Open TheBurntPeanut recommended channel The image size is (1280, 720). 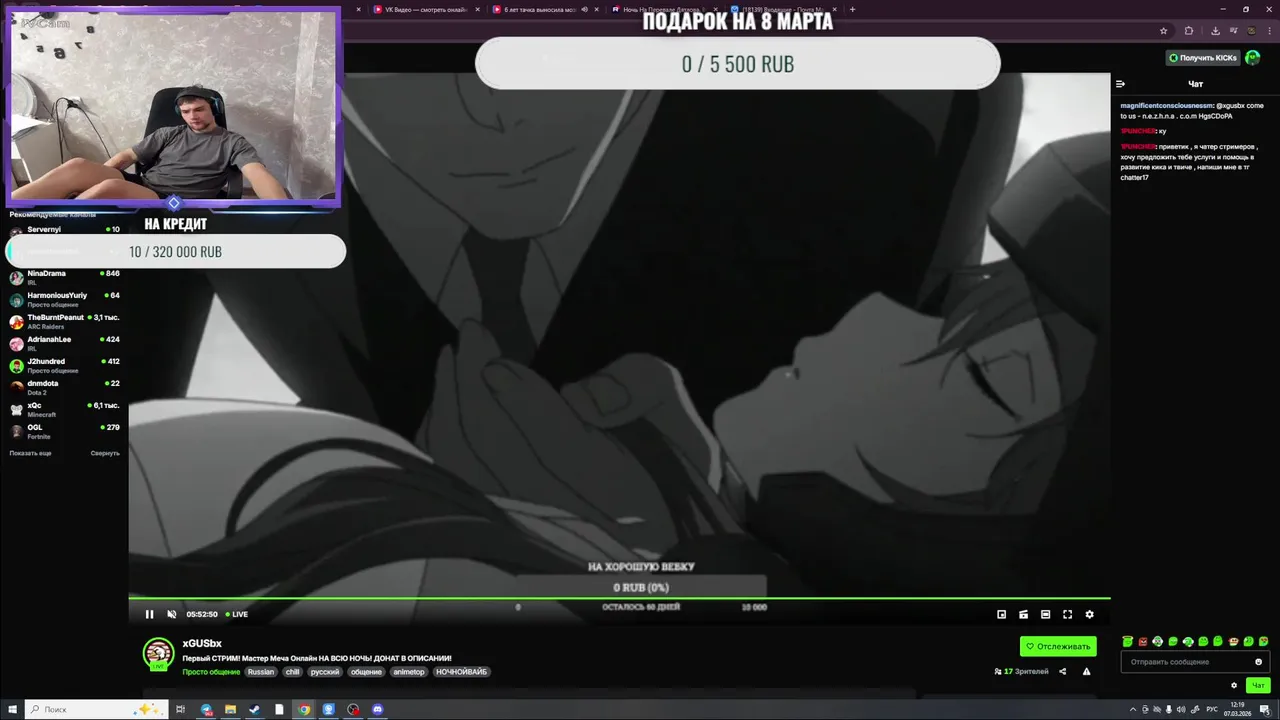click(x=64, y=321)
